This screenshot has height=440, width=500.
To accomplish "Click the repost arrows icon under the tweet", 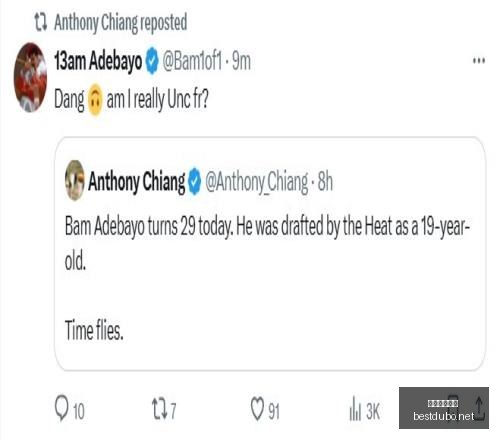I will tap(160, 409).
